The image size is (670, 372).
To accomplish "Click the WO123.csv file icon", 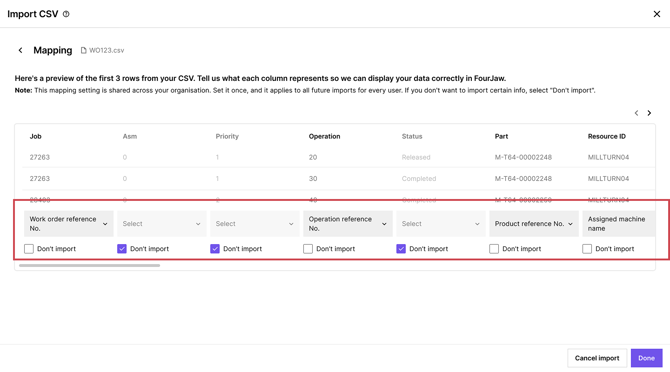I will (x=84, y=50).
